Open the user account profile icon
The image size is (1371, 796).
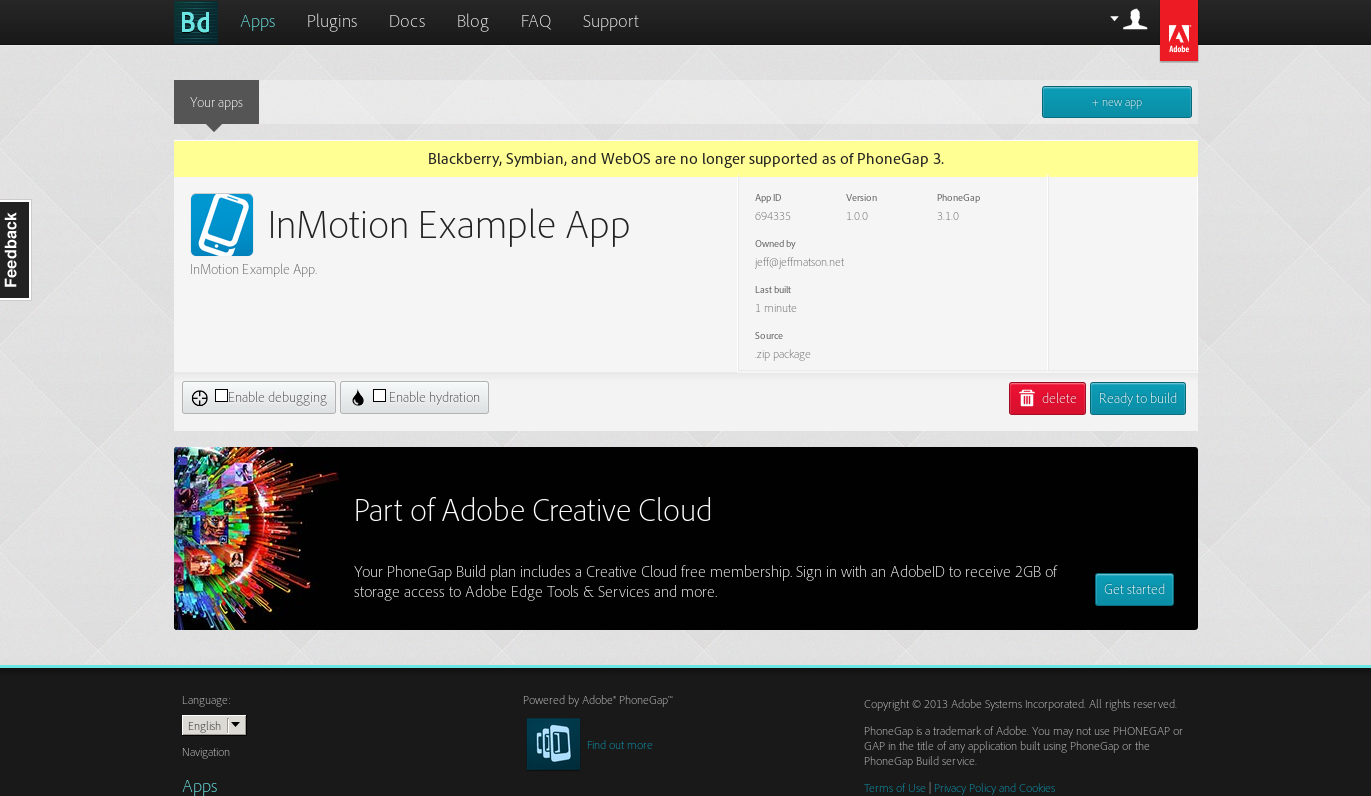click(x=1135, y=20)
